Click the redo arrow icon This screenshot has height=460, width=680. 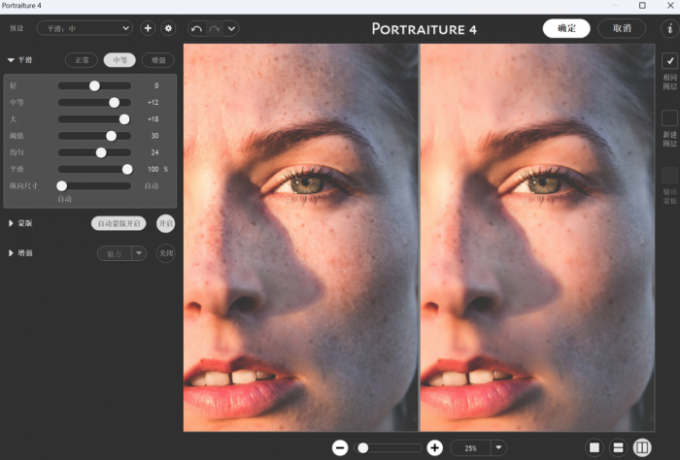215,29
